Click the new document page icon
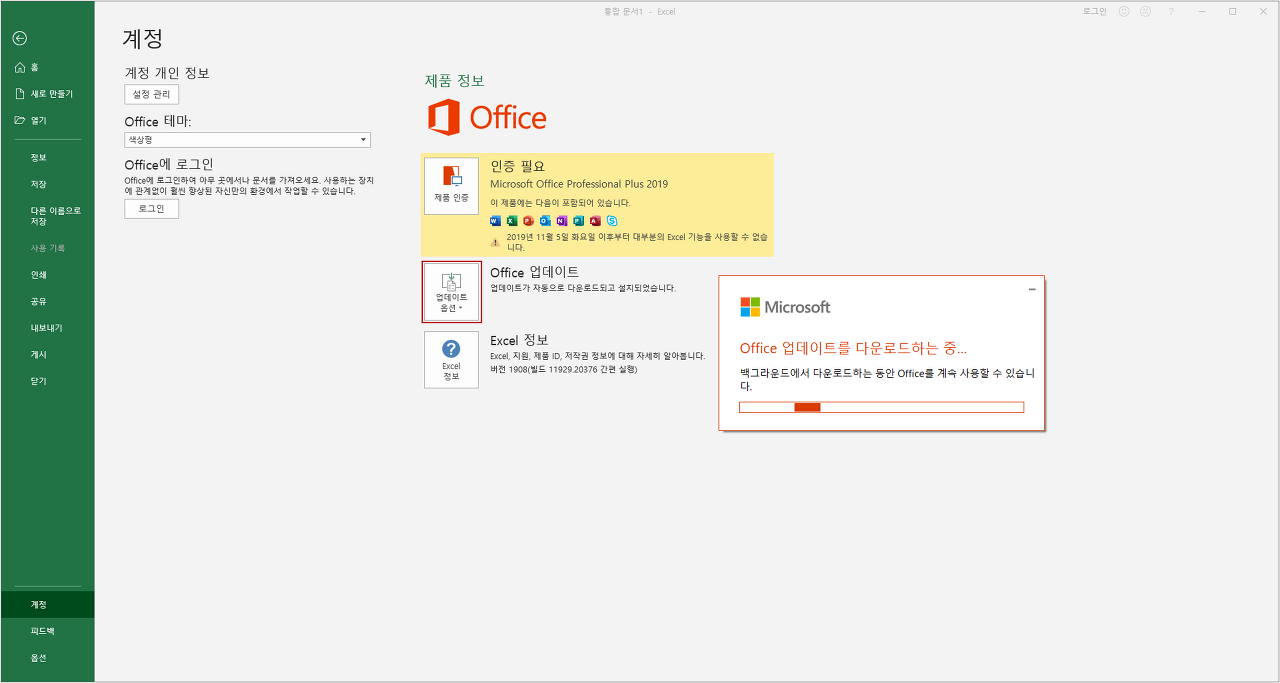This screenshot has height=683, width=1280. tap(19, 93)
